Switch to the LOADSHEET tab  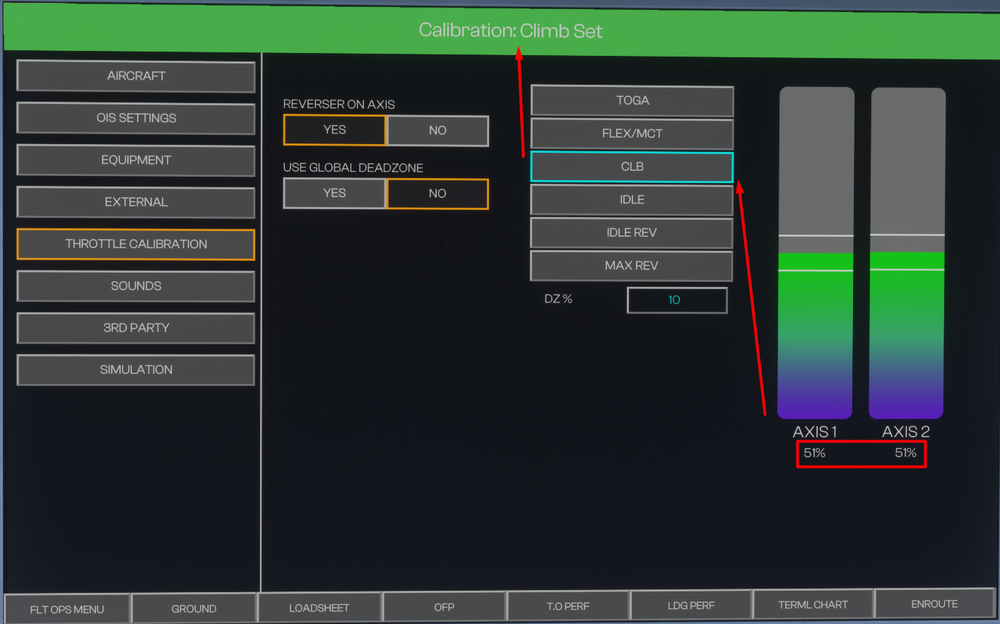pos(319,607)
